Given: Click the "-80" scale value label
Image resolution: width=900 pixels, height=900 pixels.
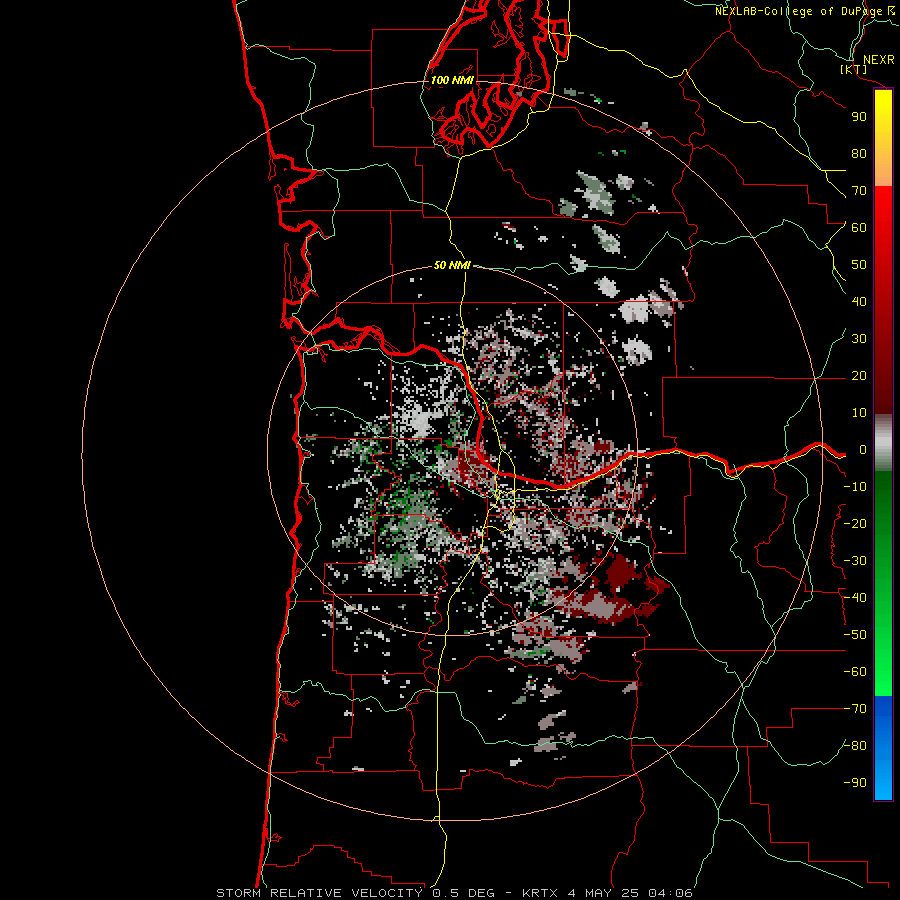Looking at the screenshot, I should coord(855,746).
